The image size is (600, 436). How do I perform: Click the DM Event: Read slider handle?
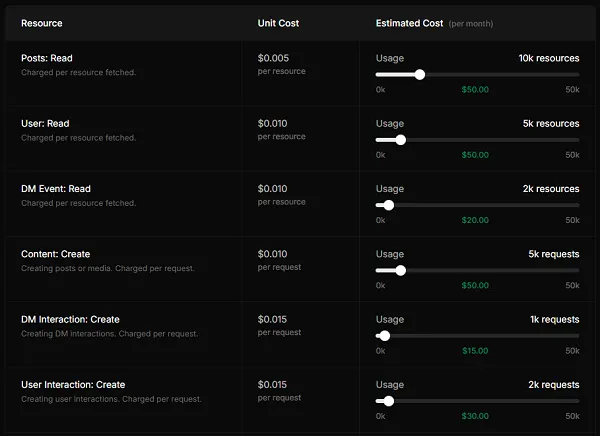pos(389,205)
